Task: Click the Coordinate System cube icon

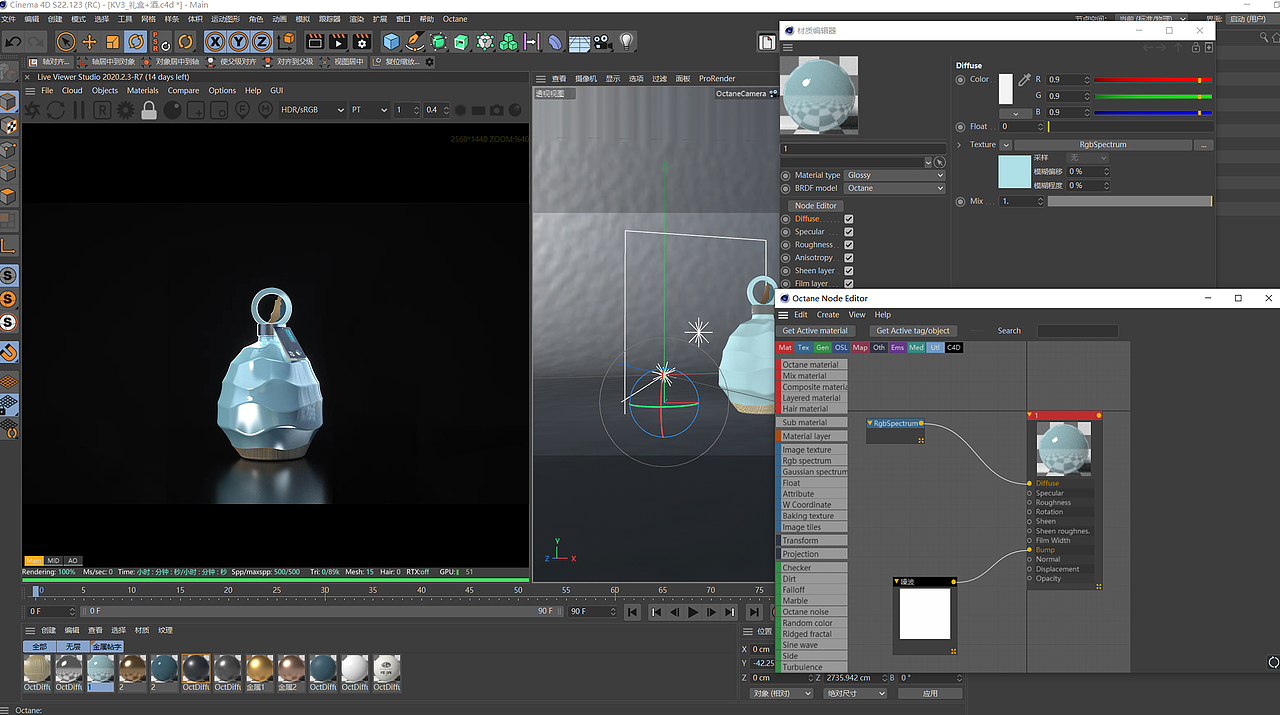Action: tap(287, 42)
